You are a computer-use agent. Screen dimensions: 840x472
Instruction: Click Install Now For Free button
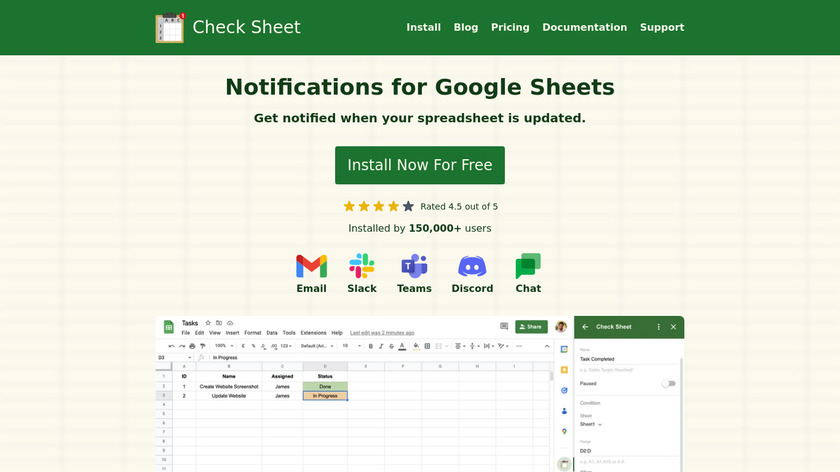pos(420,165)
